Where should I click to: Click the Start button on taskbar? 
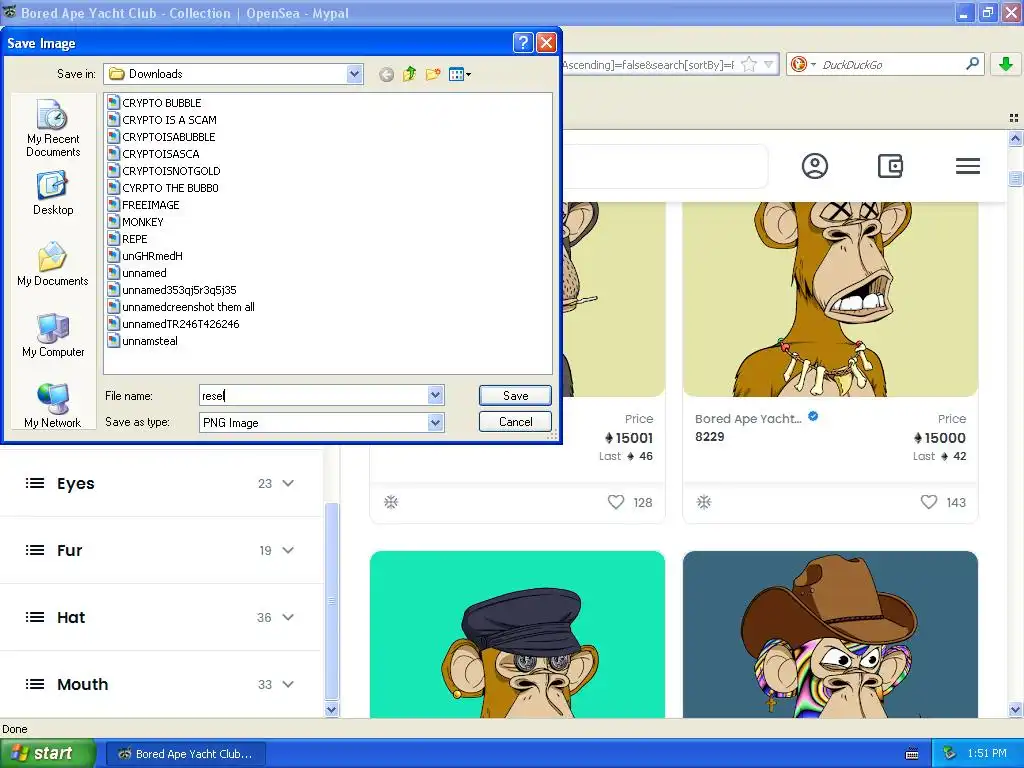[x=48, y=753]
